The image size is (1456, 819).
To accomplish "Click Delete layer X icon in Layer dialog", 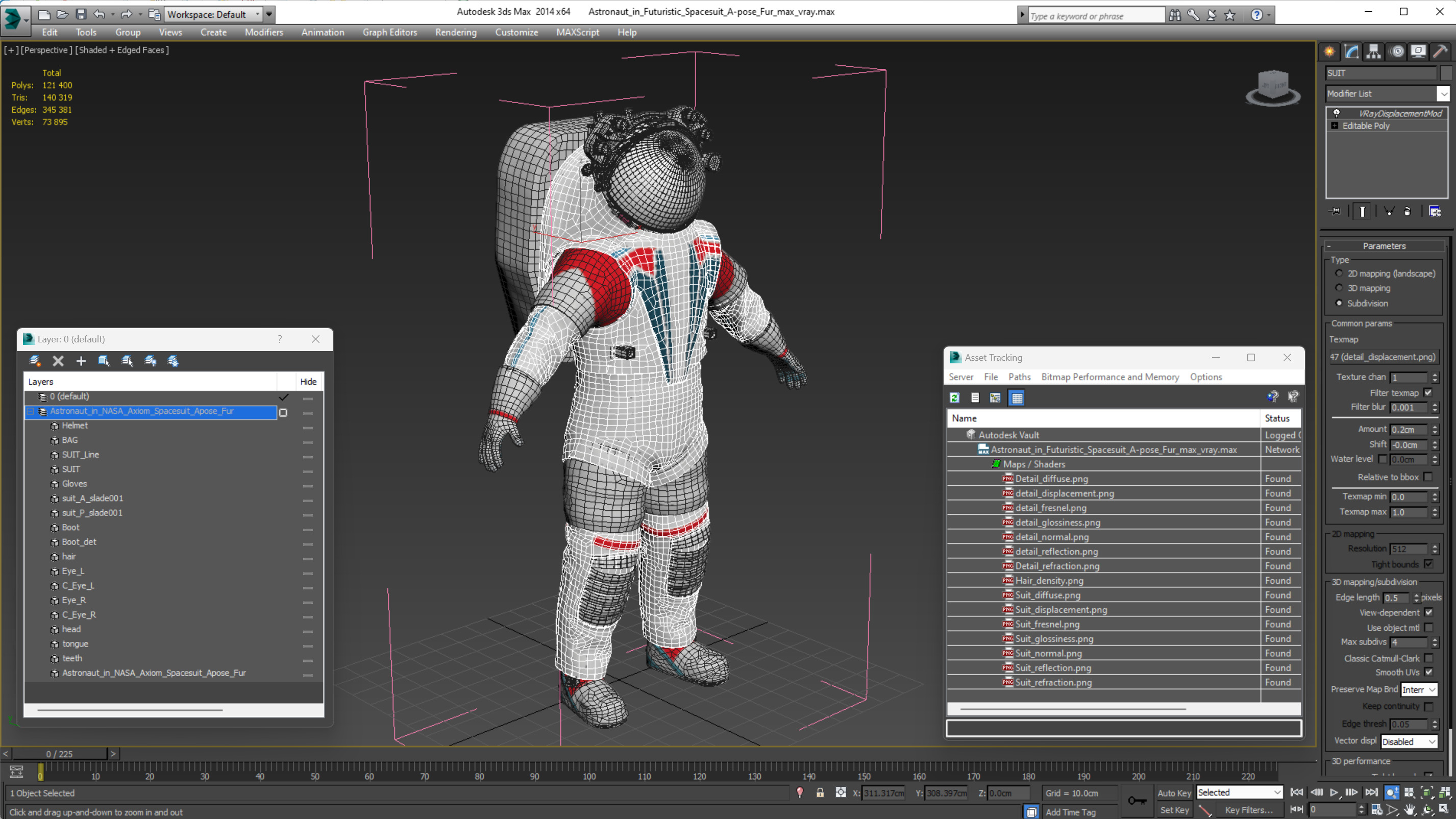I will pos(58,361).
